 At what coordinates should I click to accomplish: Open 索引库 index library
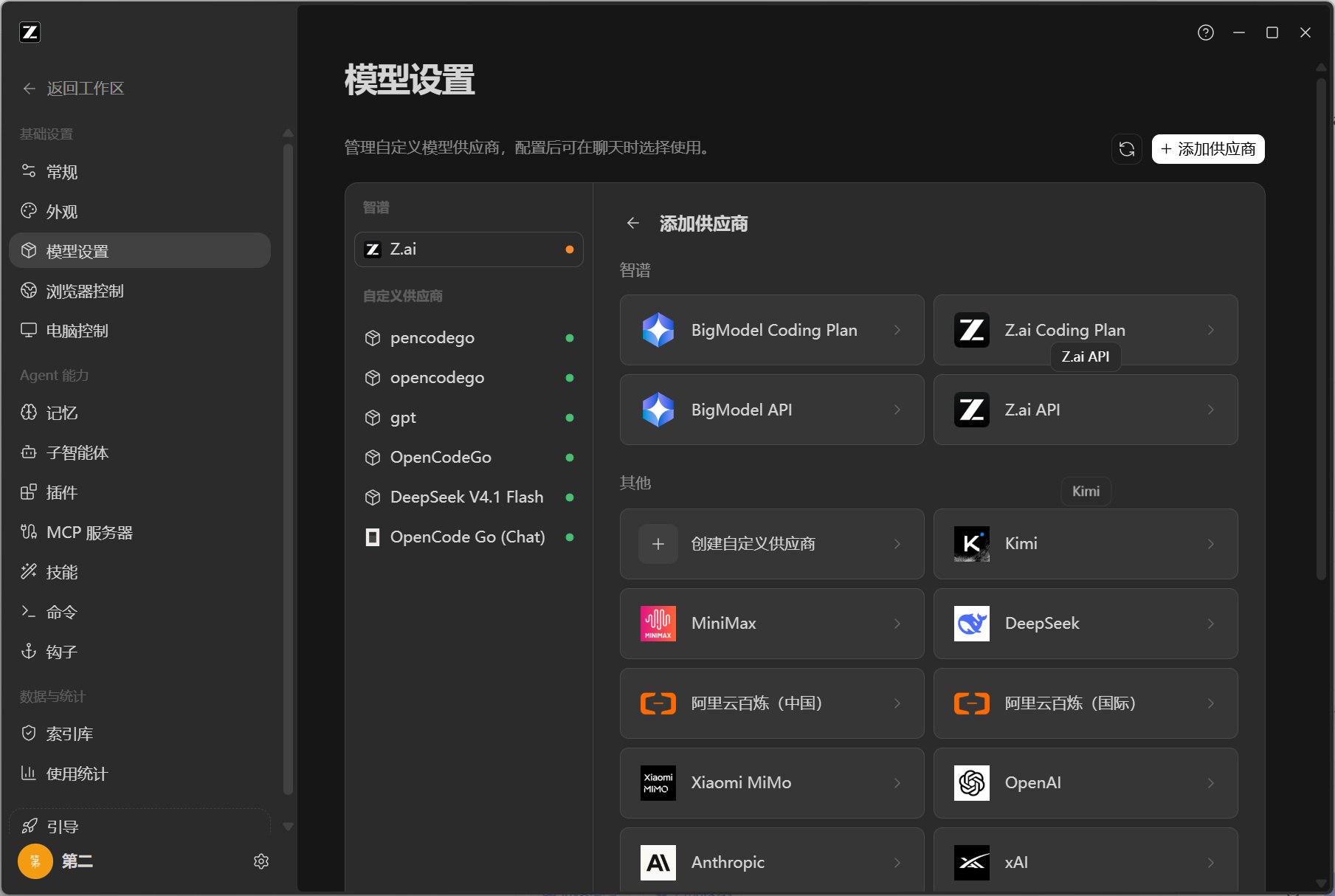pos(139,734)
